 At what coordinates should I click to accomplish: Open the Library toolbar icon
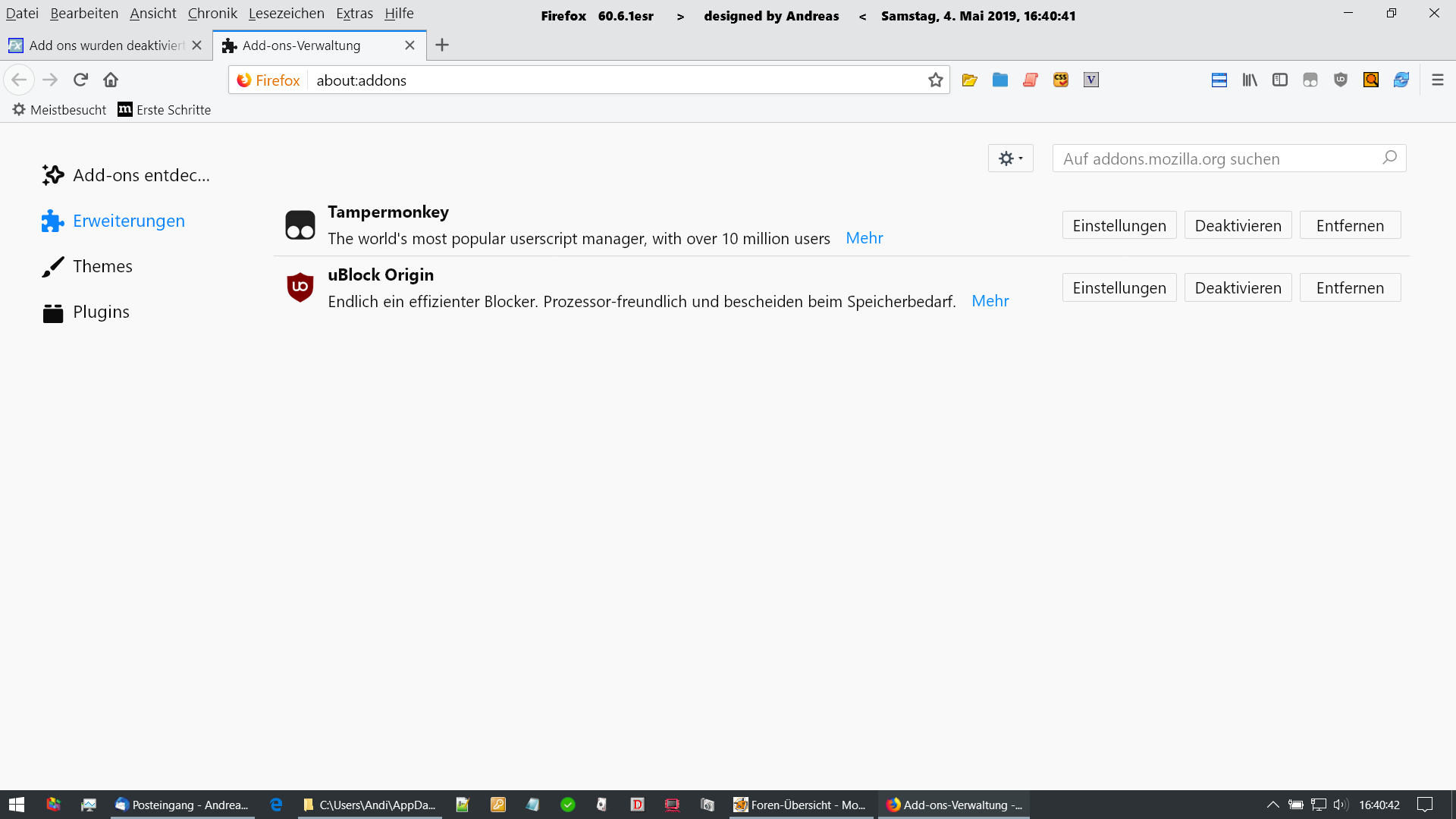click(x=1249, y=80)
